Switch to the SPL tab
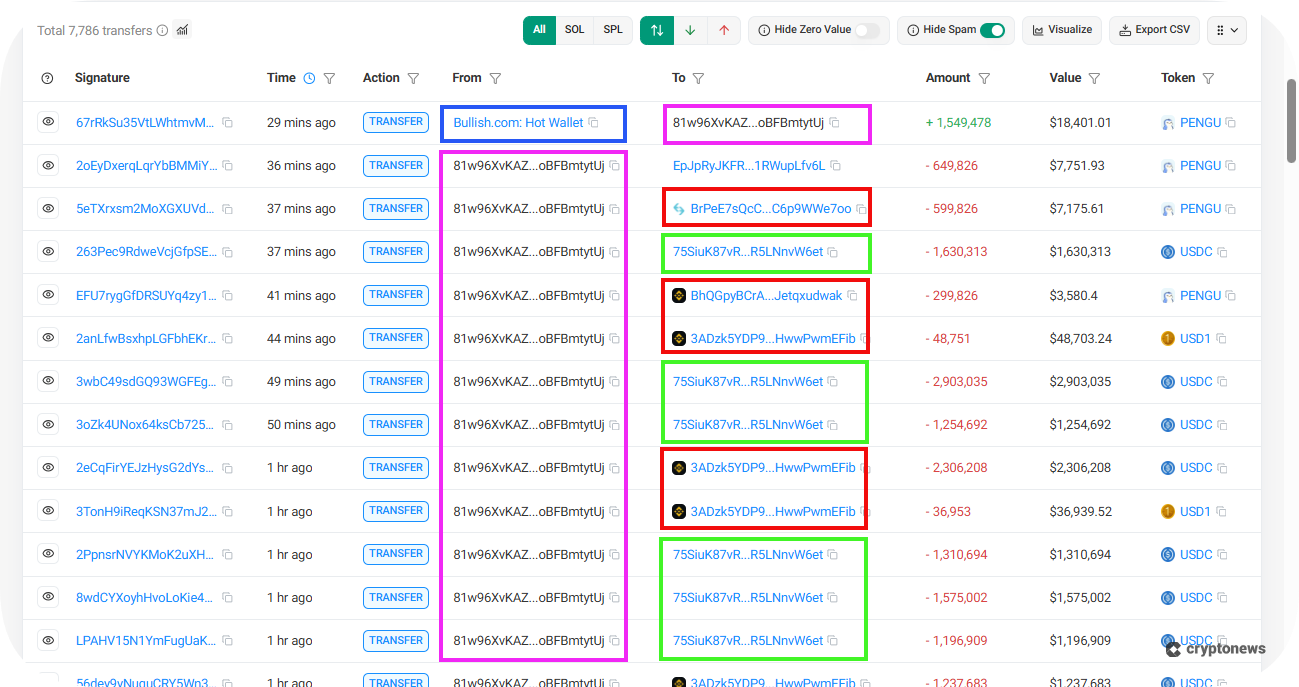The height and width of the screenshot is (687, 1299). click(x=612, y=30)
